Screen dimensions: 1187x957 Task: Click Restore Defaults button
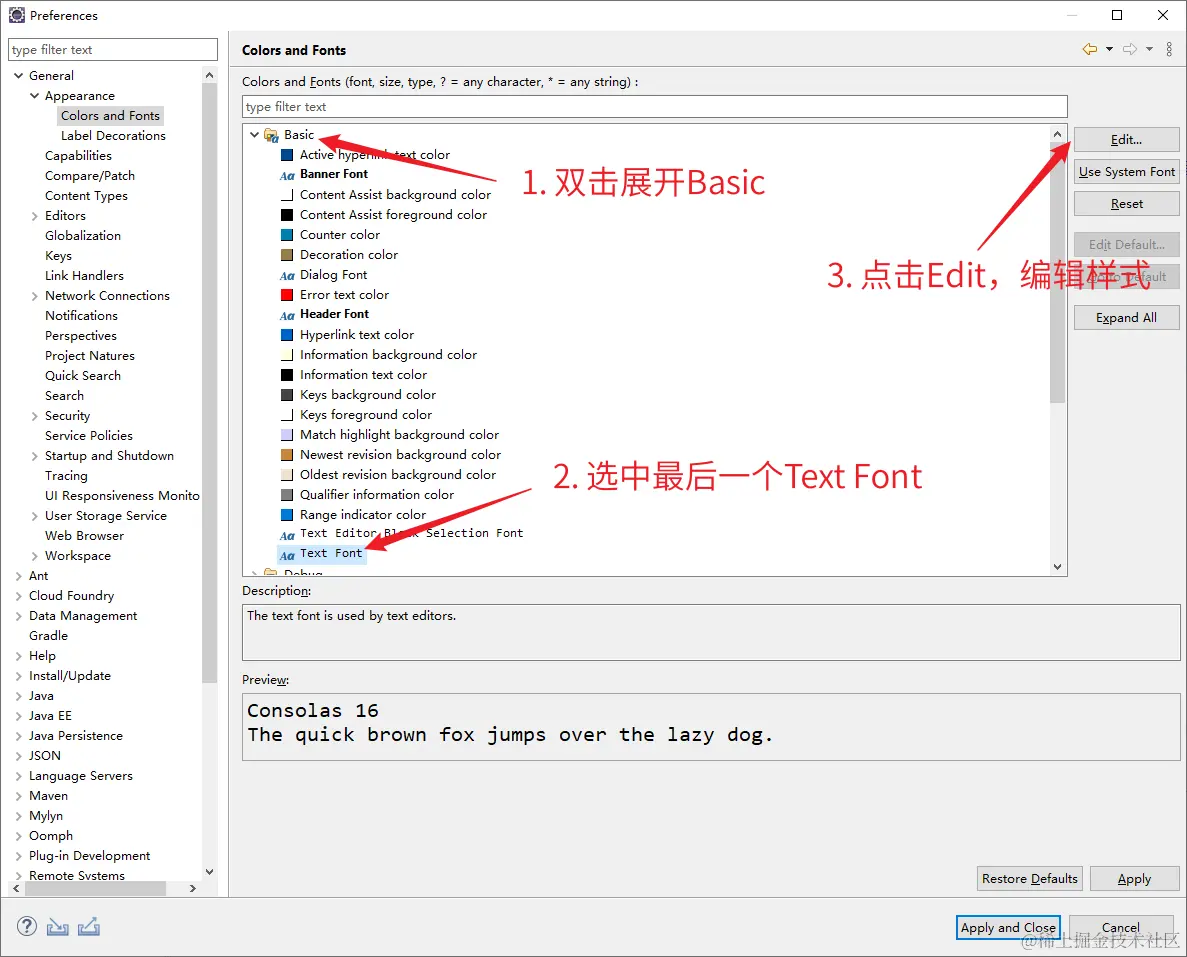tap(1030, 878)
